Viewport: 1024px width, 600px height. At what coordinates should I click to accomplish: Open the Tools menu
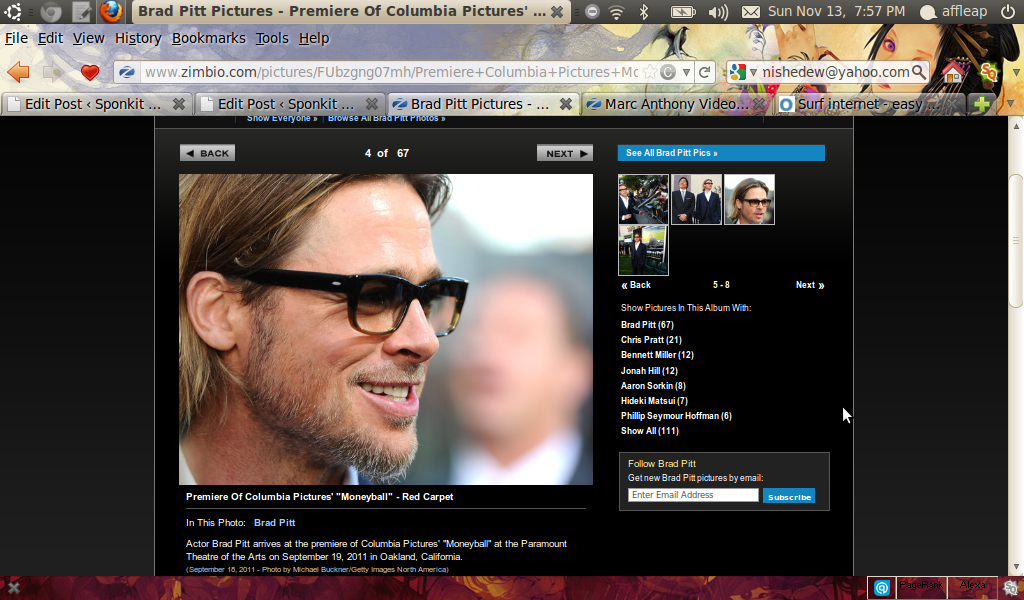(272, 39)
